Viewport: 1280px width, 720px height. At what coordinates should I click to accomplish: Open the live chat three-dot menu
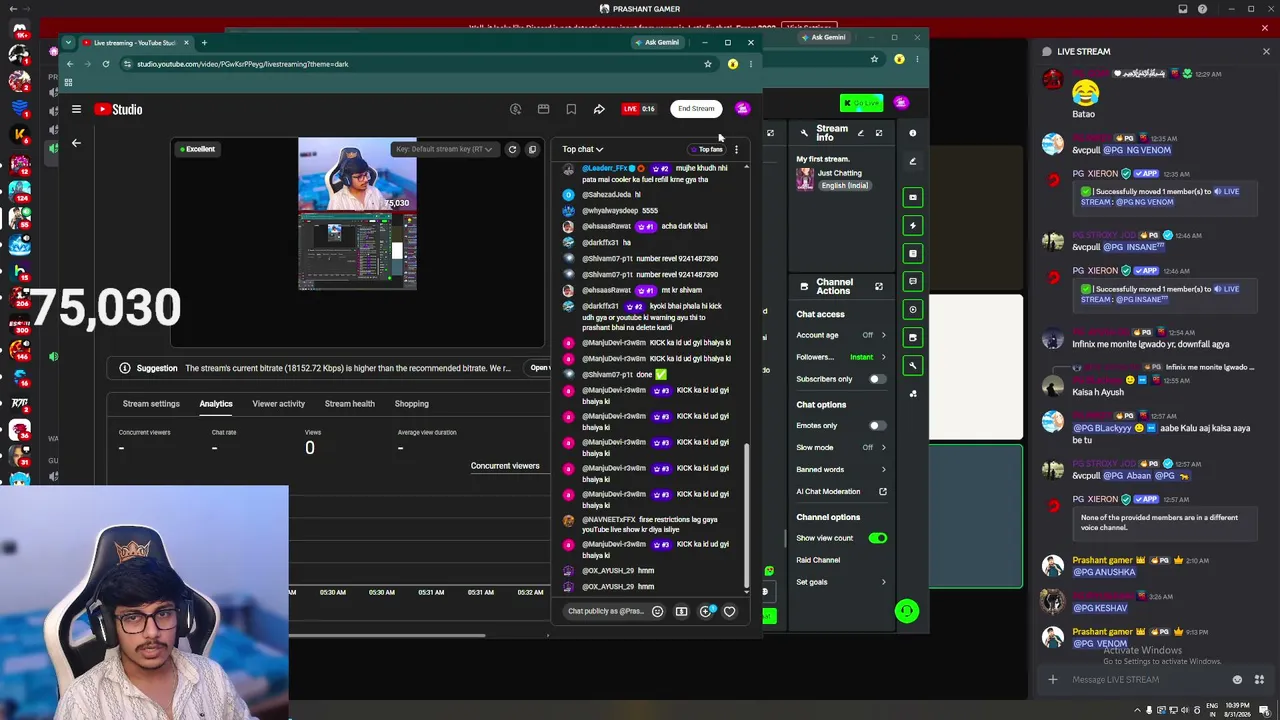click(x=736, y=150)
